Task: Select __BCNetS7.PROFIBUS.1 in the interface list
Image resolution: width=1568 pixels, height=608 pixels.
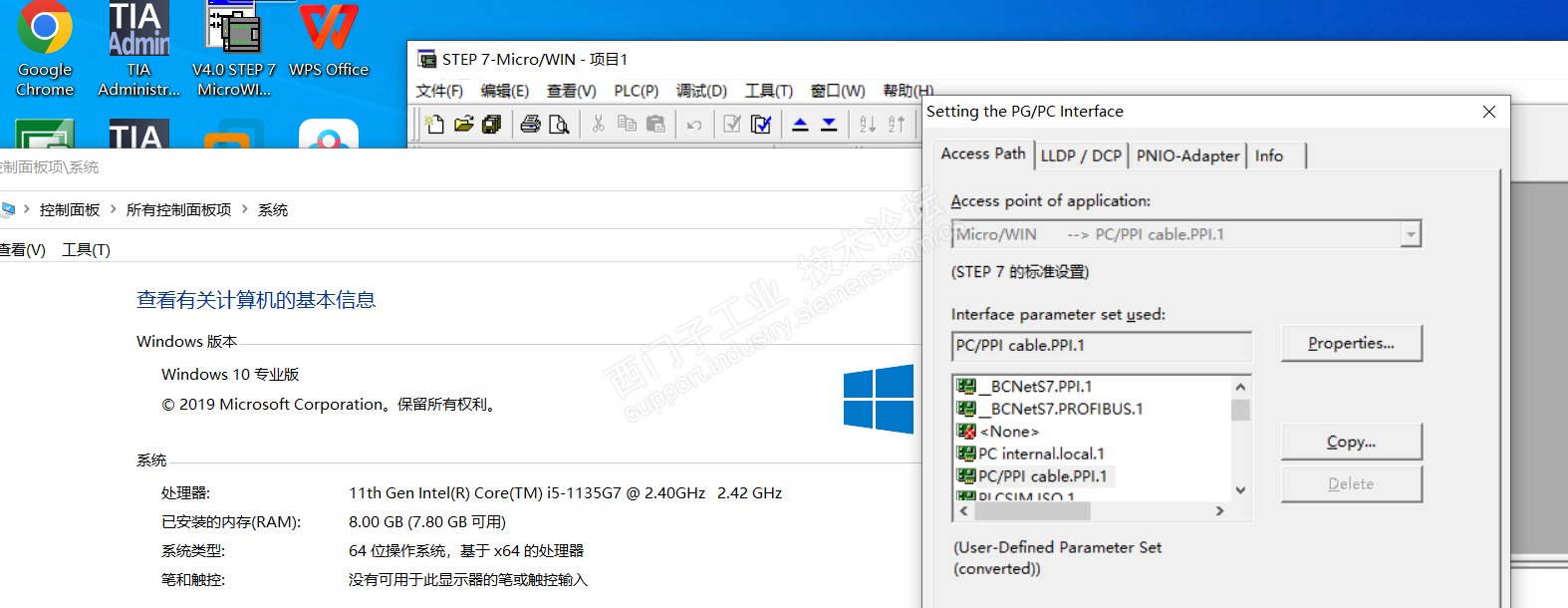Action: tap(1061, 409)
